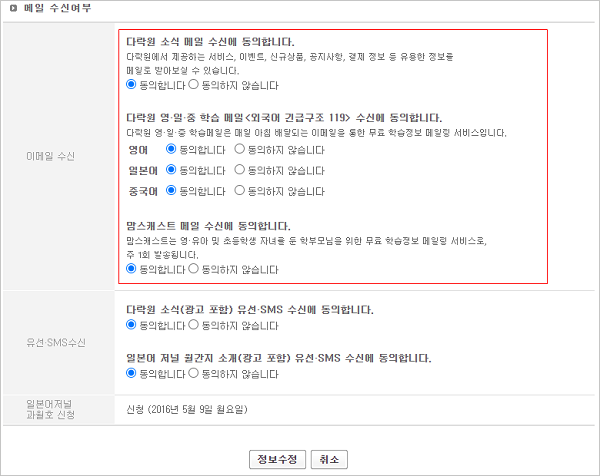Choose 동의합니다 for 영어 학습 메일
This screenshot has width=600, height=476.
171,148
